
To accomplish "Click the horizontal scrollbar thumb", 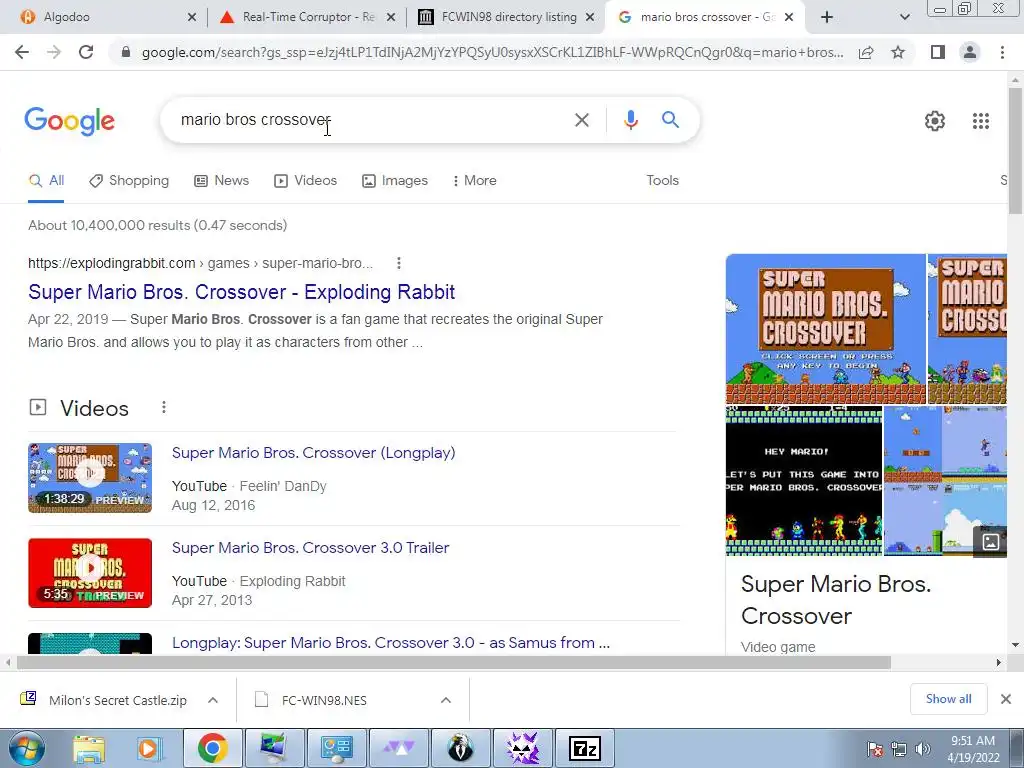I will pyautogui.click(x=454, y=662).
